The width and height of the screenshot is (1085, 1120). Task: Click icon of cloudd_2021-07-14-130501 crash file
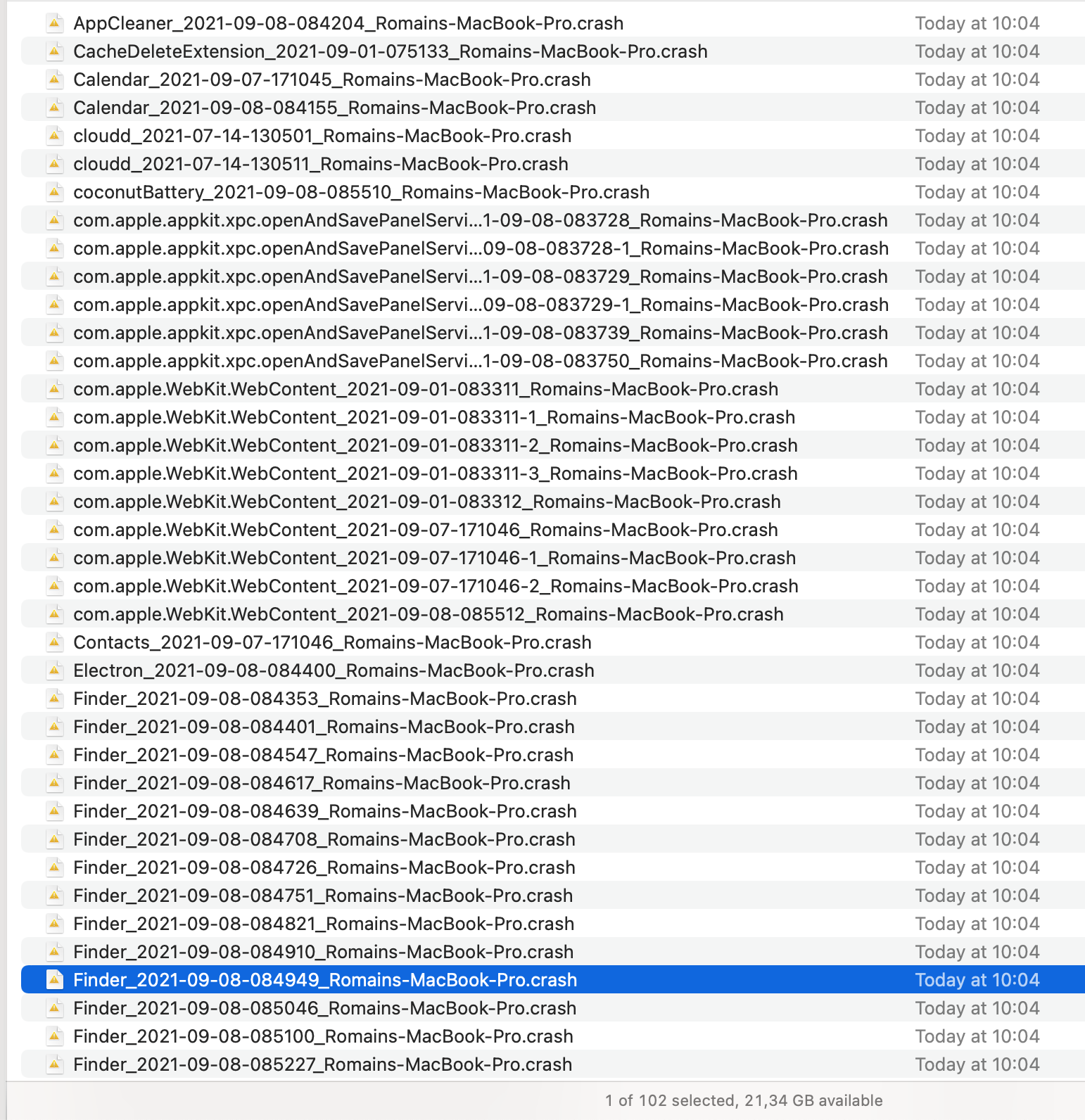(54, 136)
